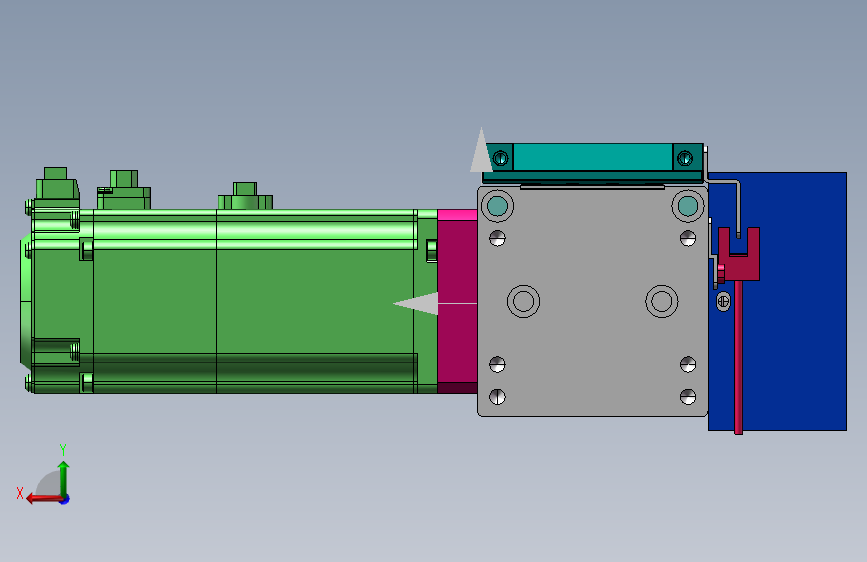Click bottom-left corner screw on the gray plate
The width and height of the screenshot is (867, 562).
pyautogui.click(x=498, y=397)
